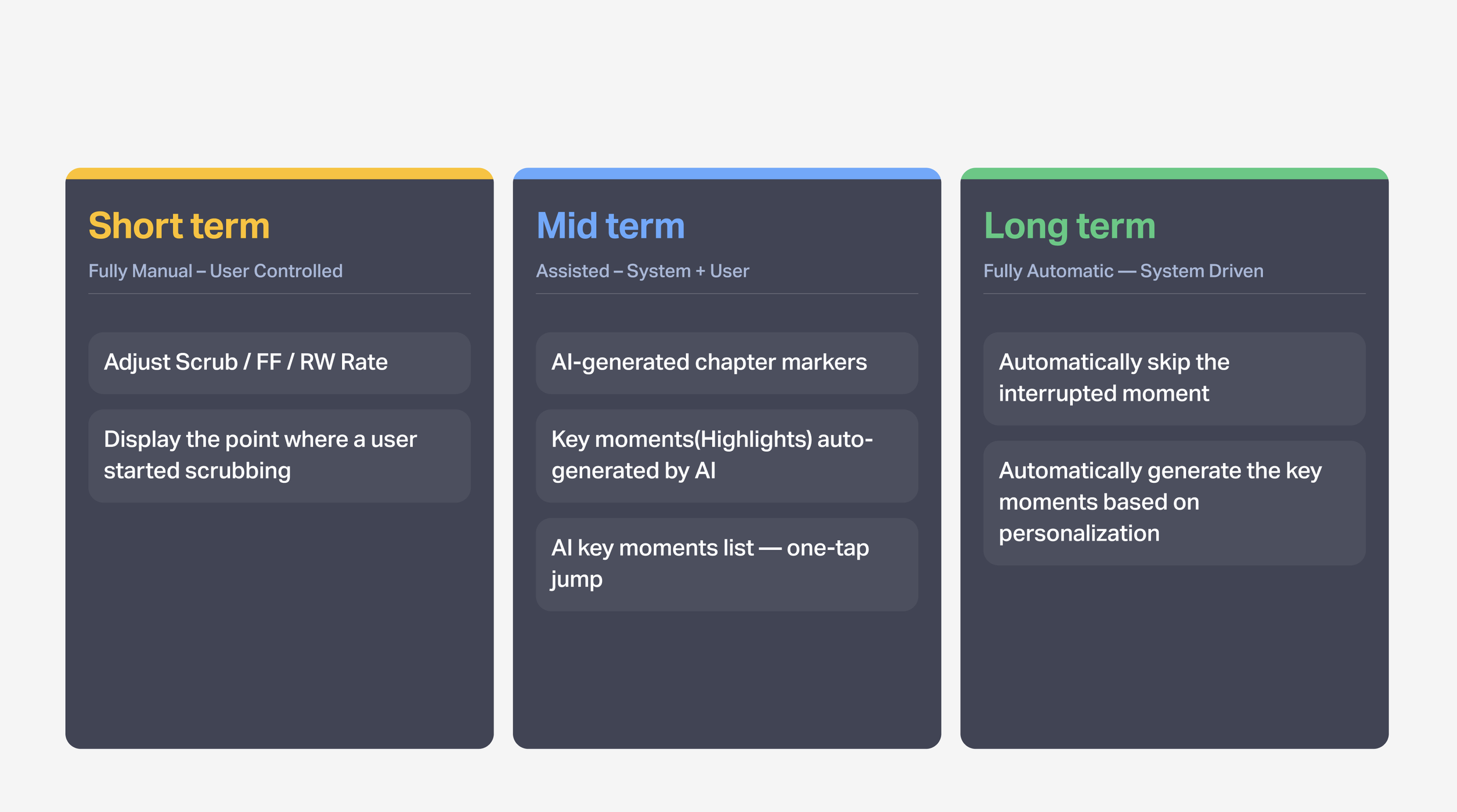Open the Display the point where a user started scrubbing card

click(279, 456)
